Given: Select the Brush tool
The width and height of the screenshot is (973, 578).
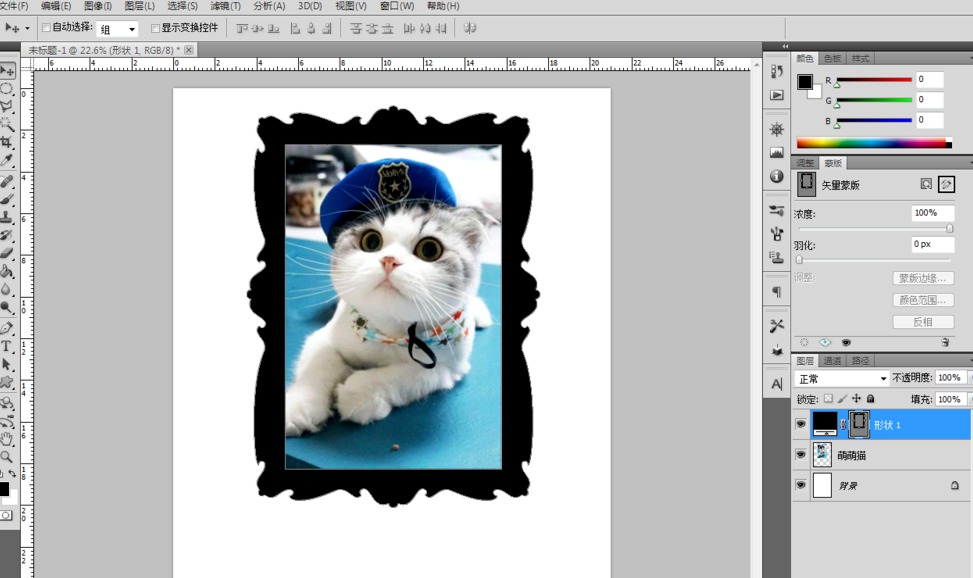Looking at the screenshot, I should 7,199.
